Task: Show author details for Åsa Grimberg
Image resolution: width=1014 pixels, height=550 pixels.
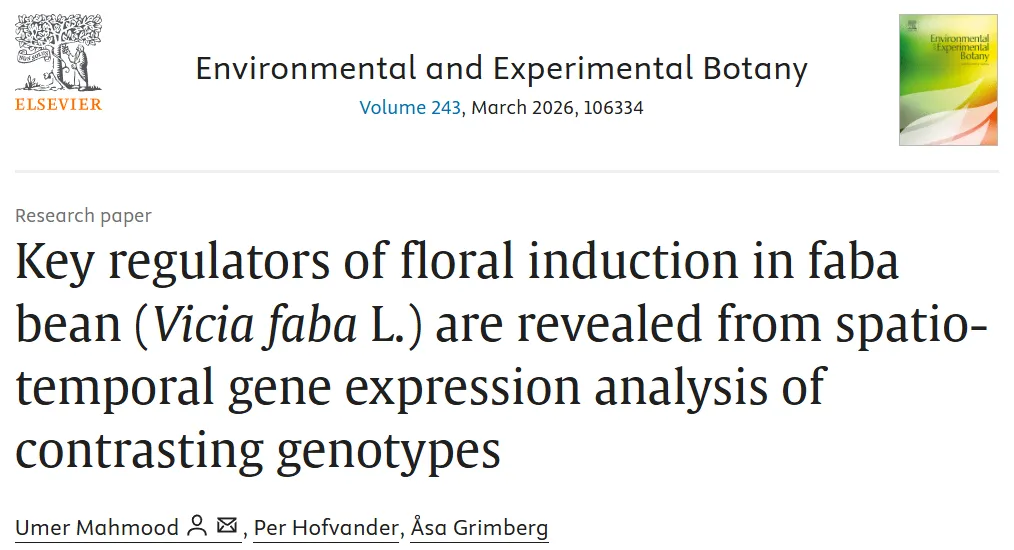Action: [480, 527]
